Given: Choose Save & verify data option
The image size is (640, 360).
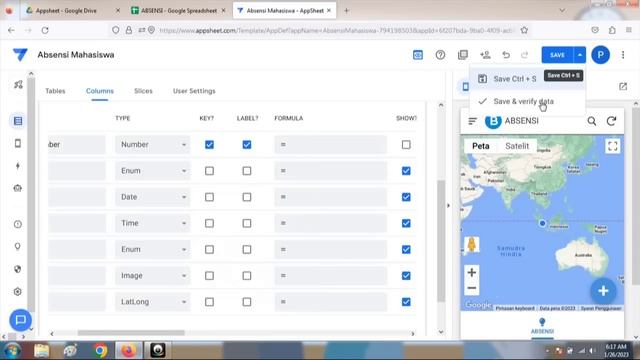Looking at the screenshot, I should coord(527,101).
